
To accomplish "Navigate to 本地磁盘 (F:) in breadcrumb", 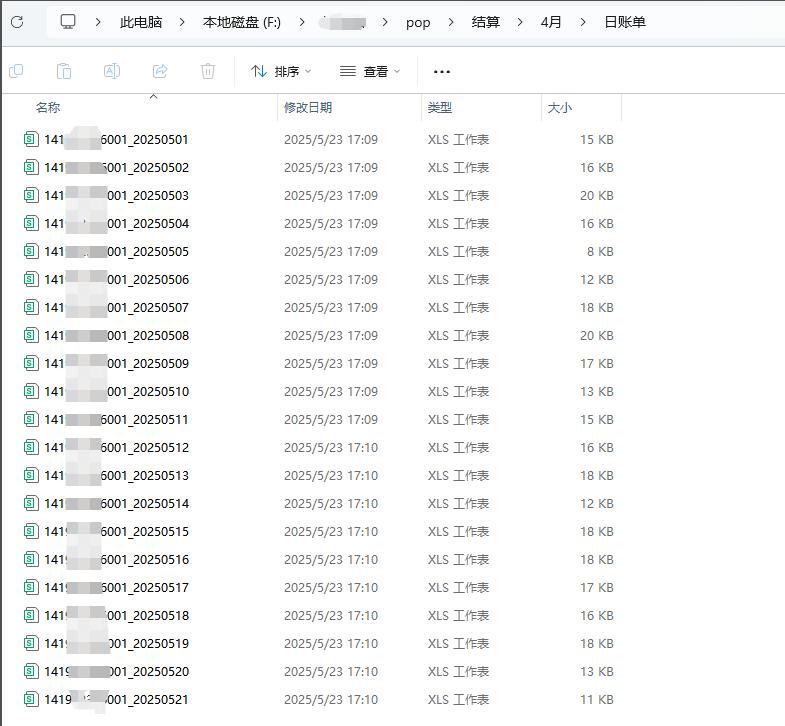I will coord(242,22).
